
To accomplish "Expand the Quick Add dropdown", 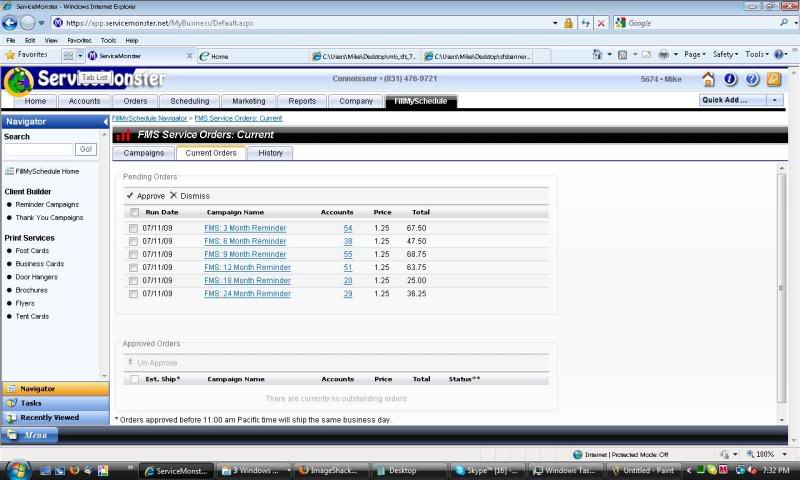I will [774, 100].
